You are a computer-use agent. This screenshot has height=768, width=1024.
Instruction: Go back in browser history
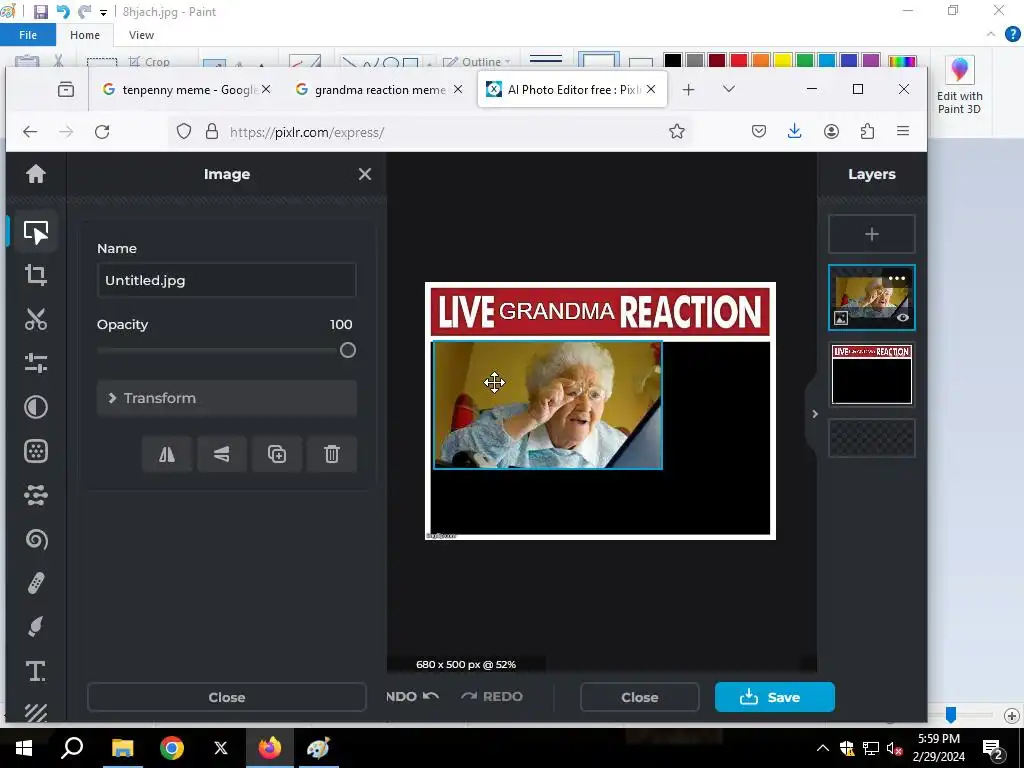(30, 132)
